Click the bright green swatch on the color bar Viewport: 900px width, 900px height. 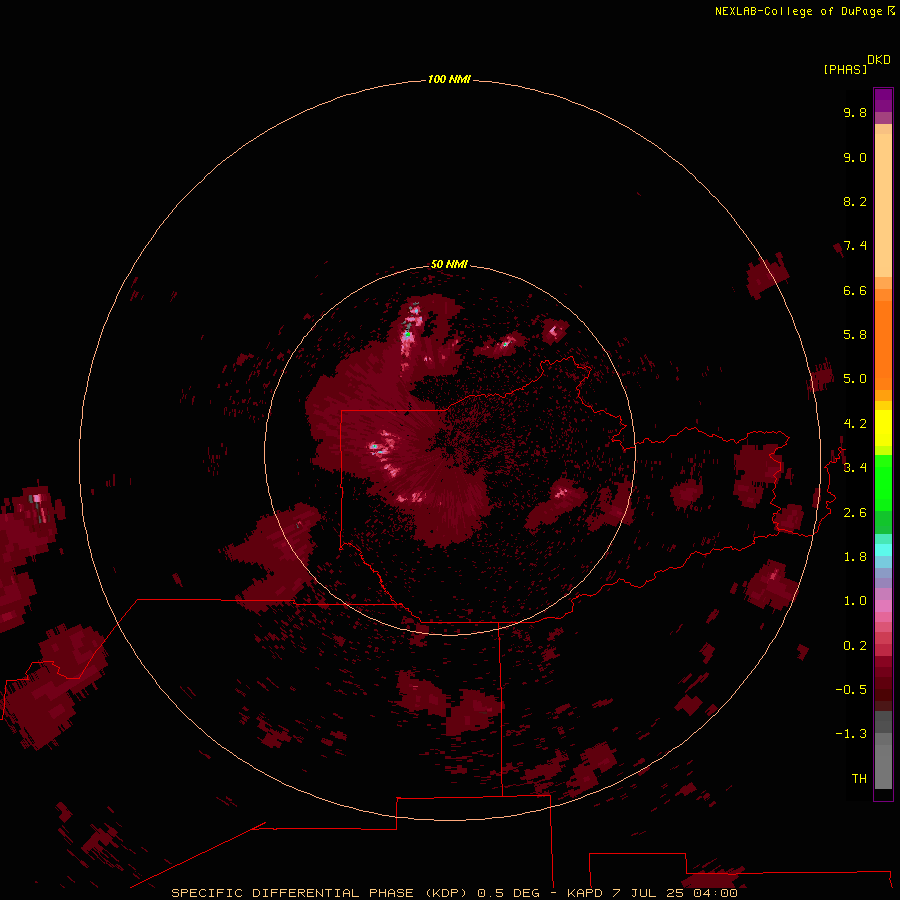(883, 482)
